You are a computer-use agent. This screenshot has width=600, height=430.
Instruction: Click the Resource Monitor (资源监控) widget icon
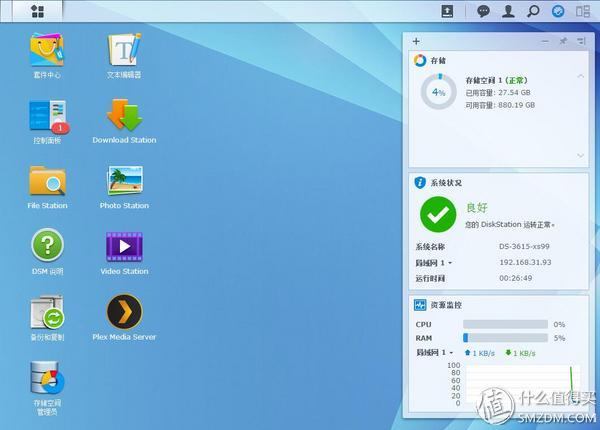pyautogui.click(x=420, y=305)
